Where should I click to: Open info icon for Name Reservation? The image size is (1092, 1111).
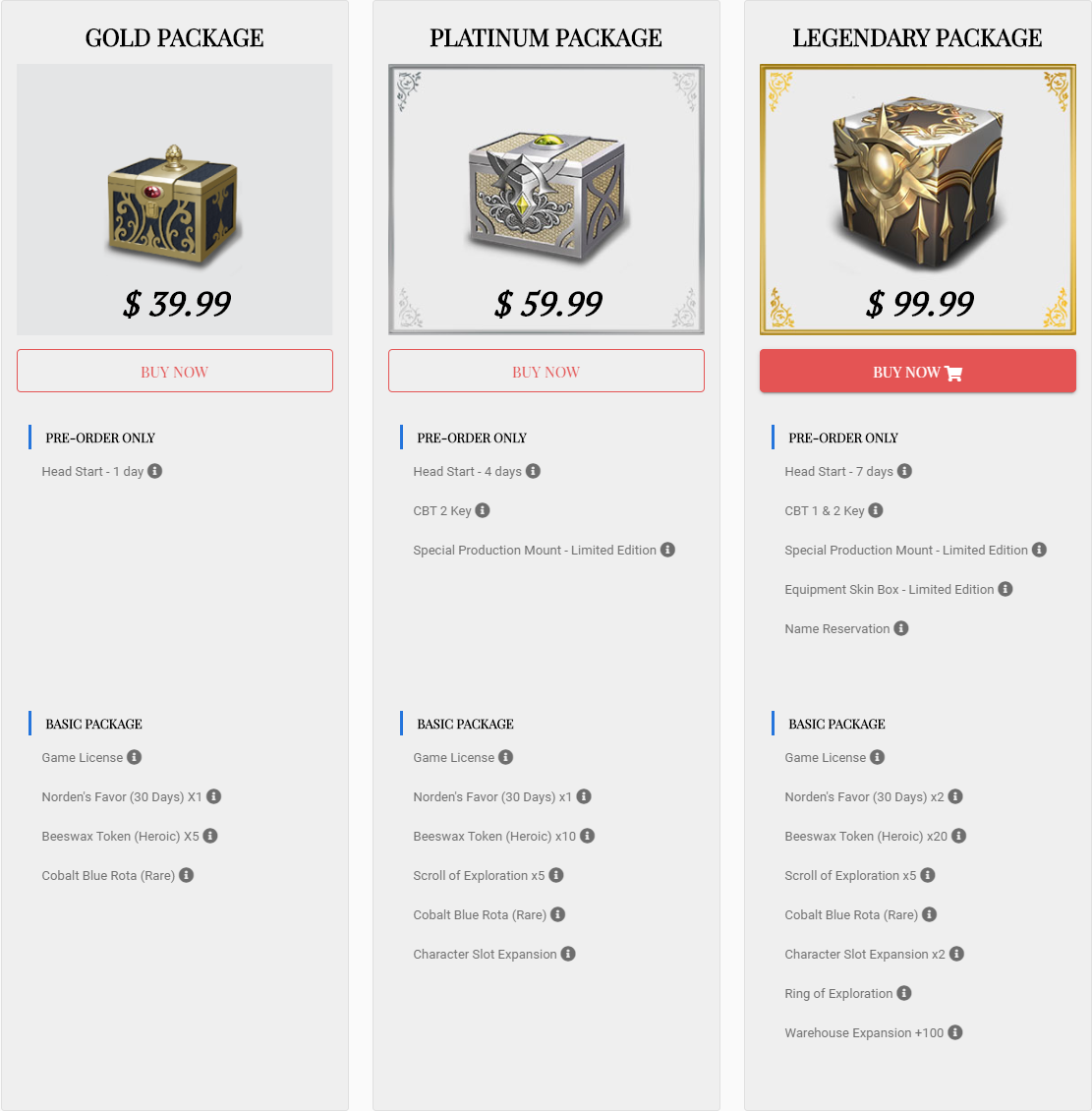[901, 628]
